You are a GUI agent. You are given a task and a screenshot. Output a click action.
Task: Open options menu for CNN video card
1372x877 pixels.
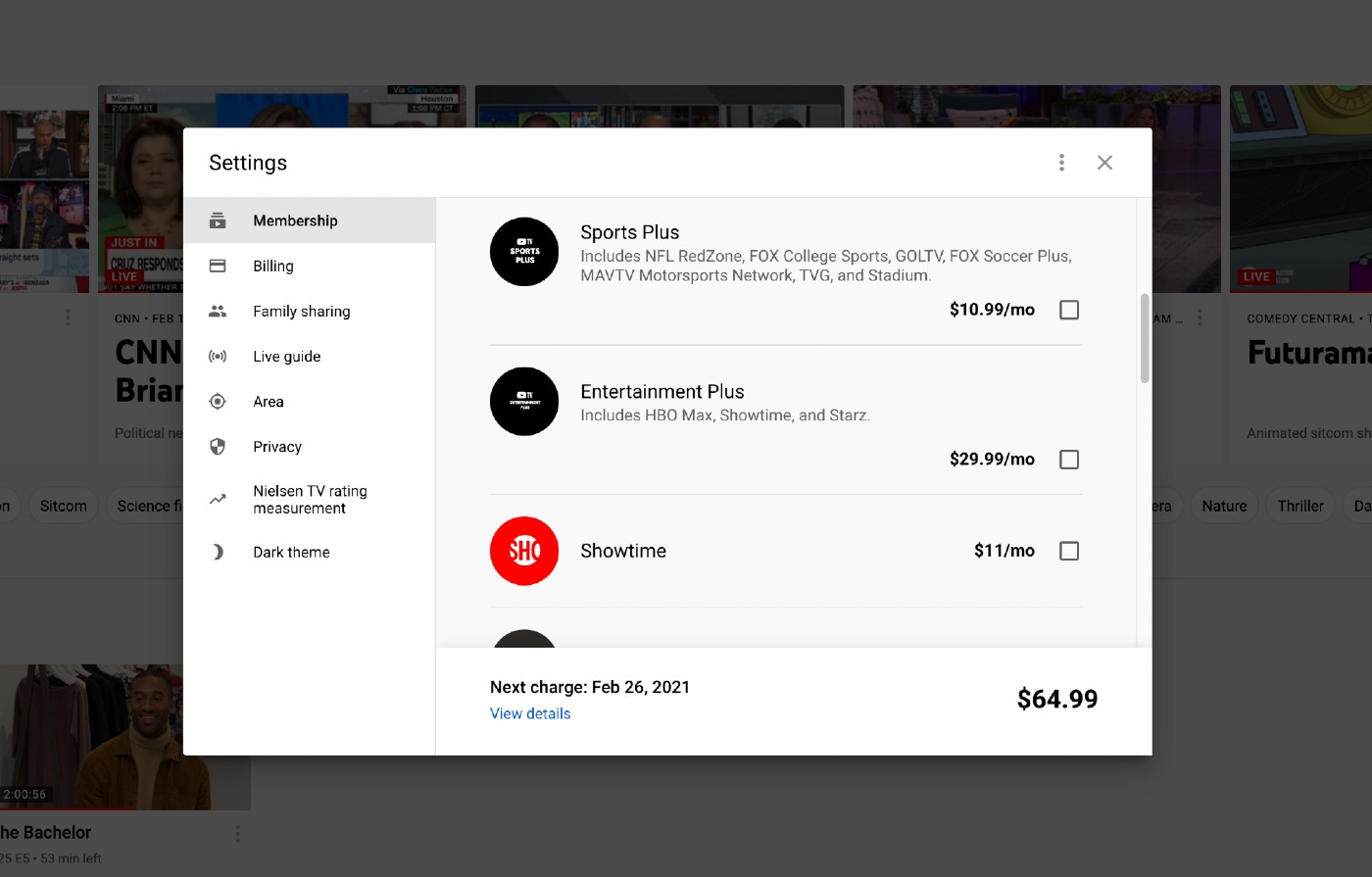(68, 317)
